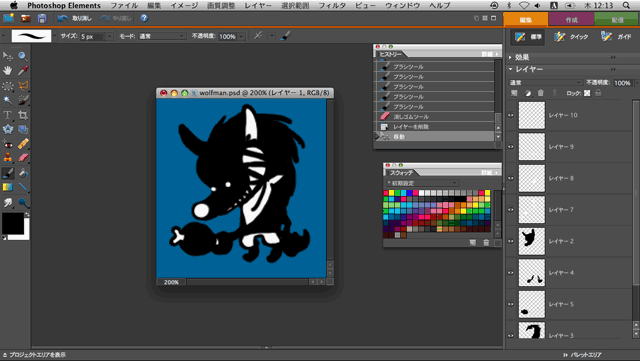Select the Eraser tool in toolbox
Image resolution: width=640 pixels, height=361 pixels.
[23, 158]
